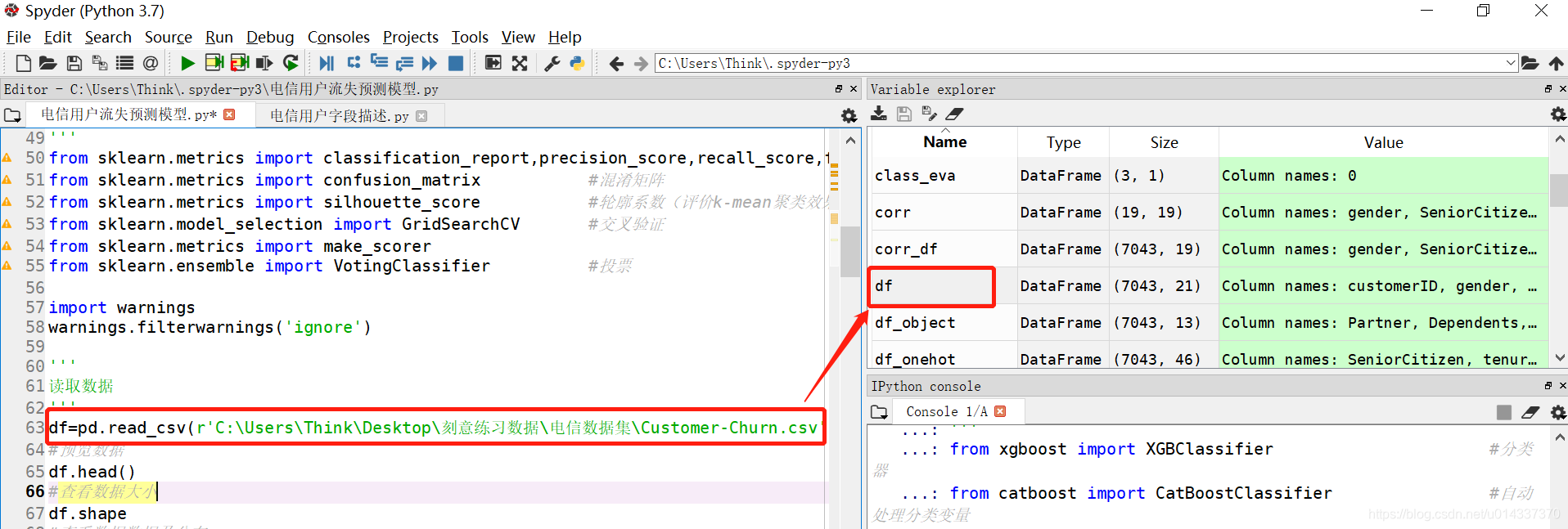Change to parent directory up arrow
The width and height of the screenshot is (1568, 529).
[x=1557, y=63]
